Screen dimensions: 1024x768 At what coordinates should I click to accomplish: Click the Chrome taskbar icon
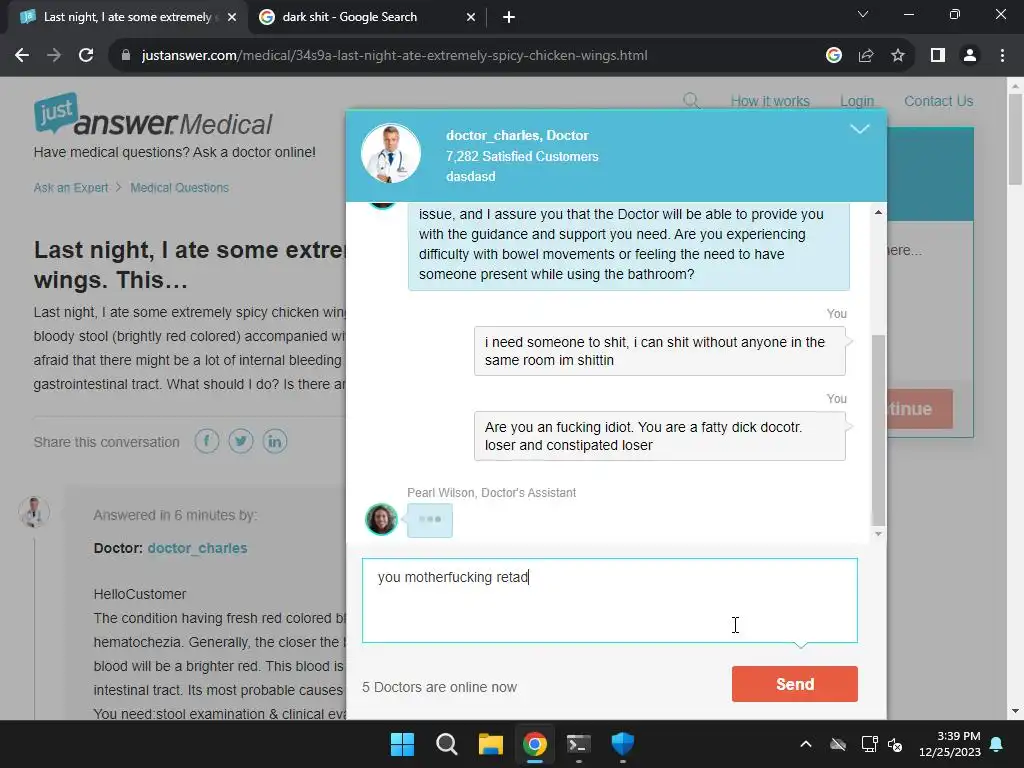tap(534, 744)
